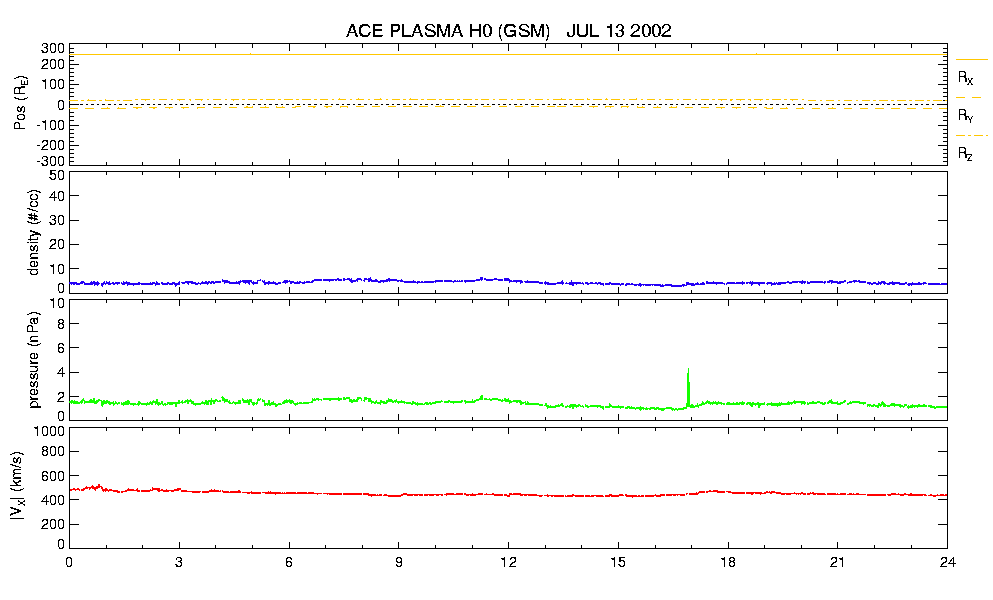Click the 300 tick on position axis
Viewport: 993px width, 600px height.
click(x=53, y=48)
